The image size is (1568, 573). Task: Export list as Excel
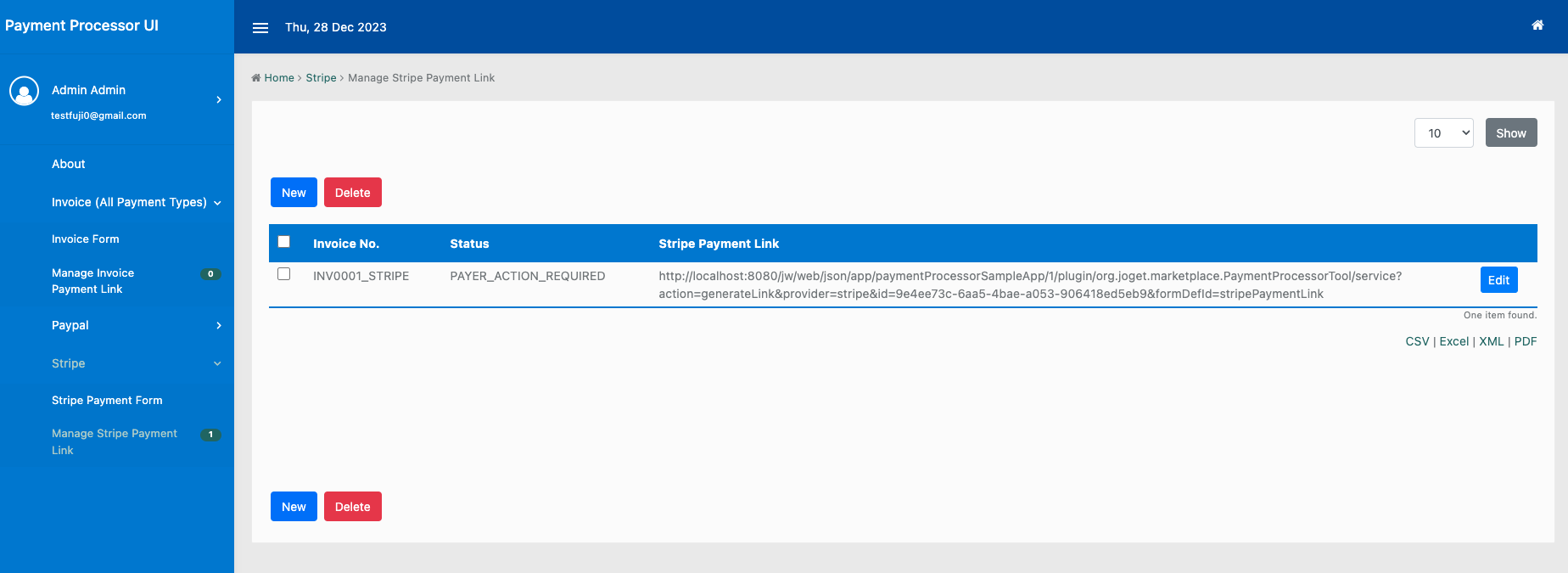[x=1454, y=342]
